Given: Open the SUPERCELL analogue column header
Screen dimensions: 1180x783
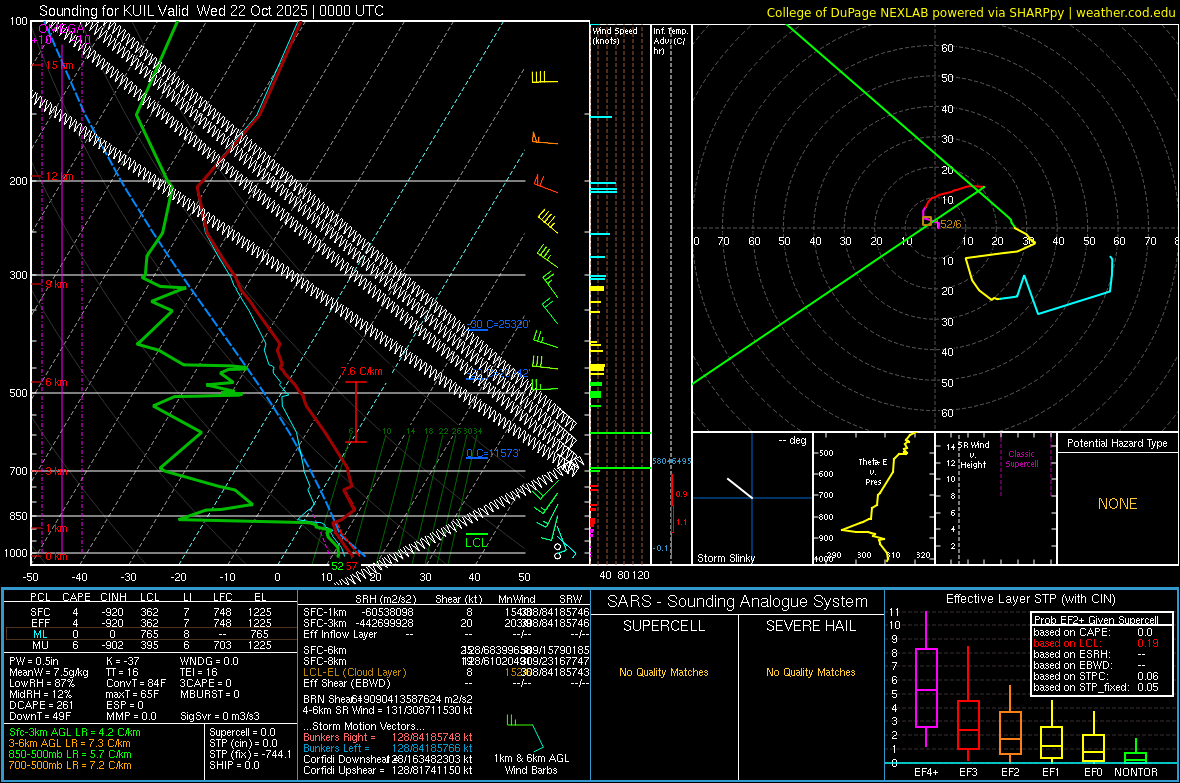Looking at the screenshot, I should (663, 626).
